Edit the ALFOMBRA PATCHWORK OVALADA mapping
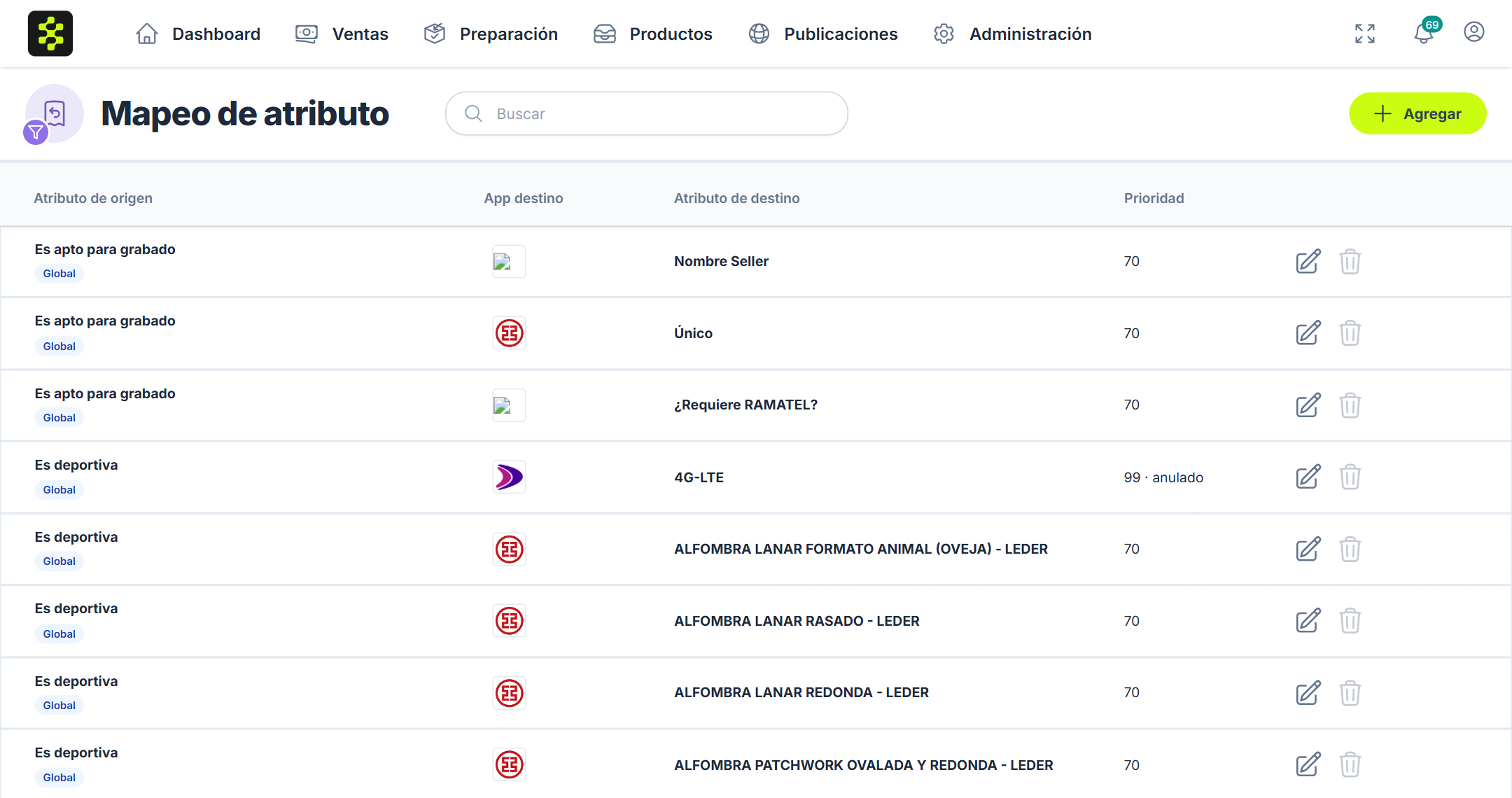Screen dimensions: 1512x798 [x=1308, y=764]
